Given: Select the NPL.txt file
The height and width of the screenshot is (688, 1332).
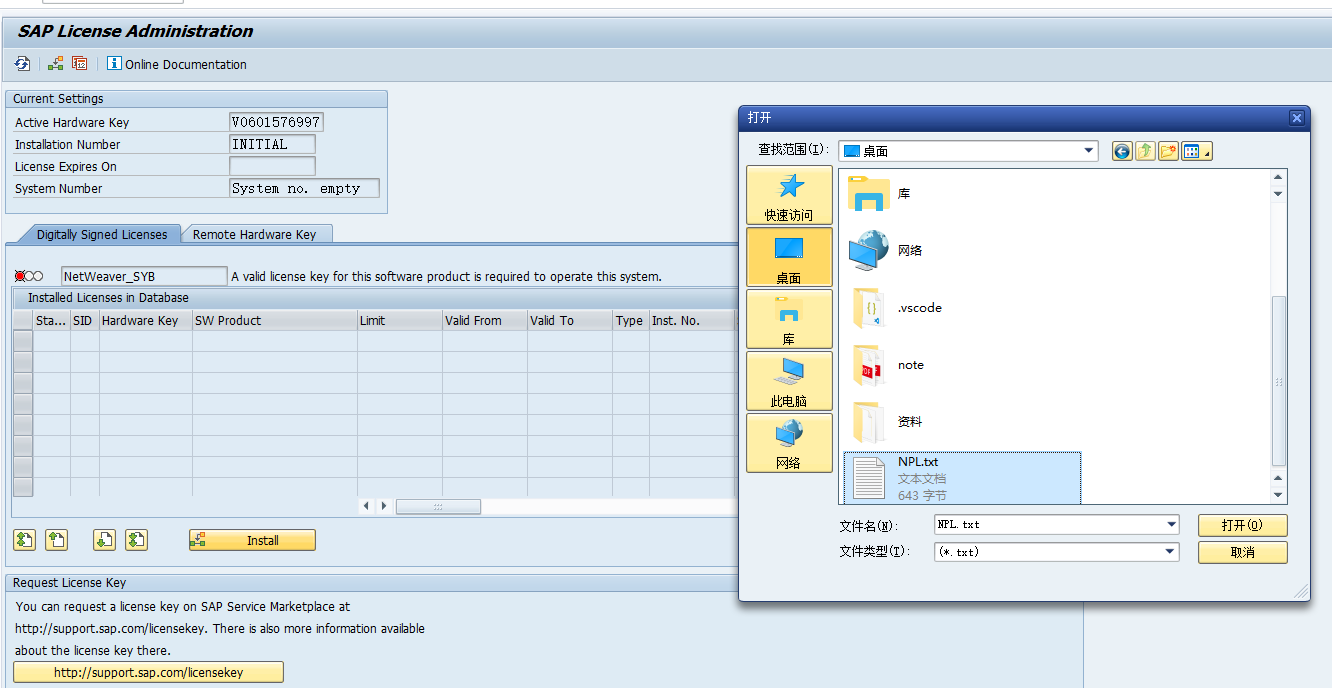Looking at the screenshot, I should pos(962,478).
